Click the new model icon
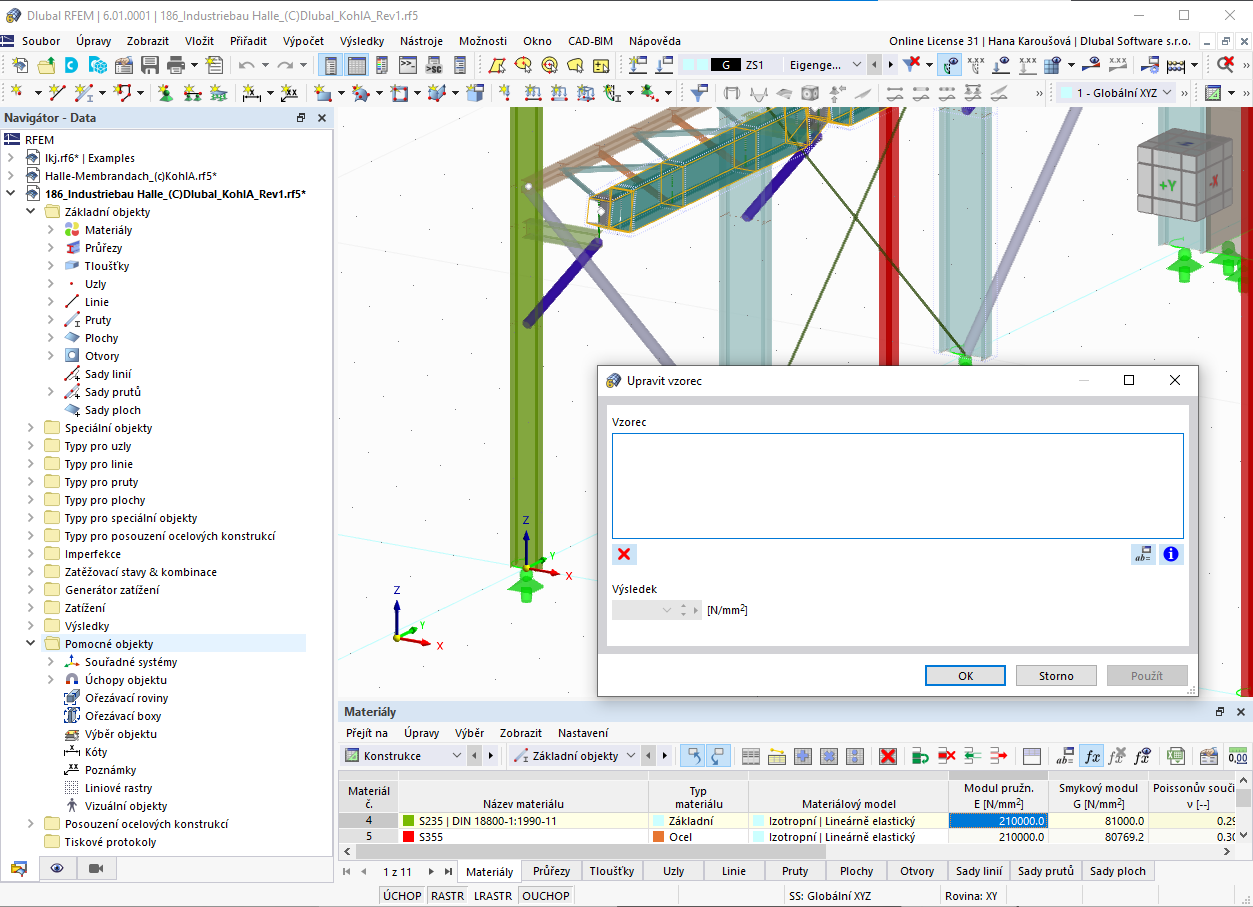Image resolution: width=1253 pixels, height=907 pixels. [x=20, y=65]
